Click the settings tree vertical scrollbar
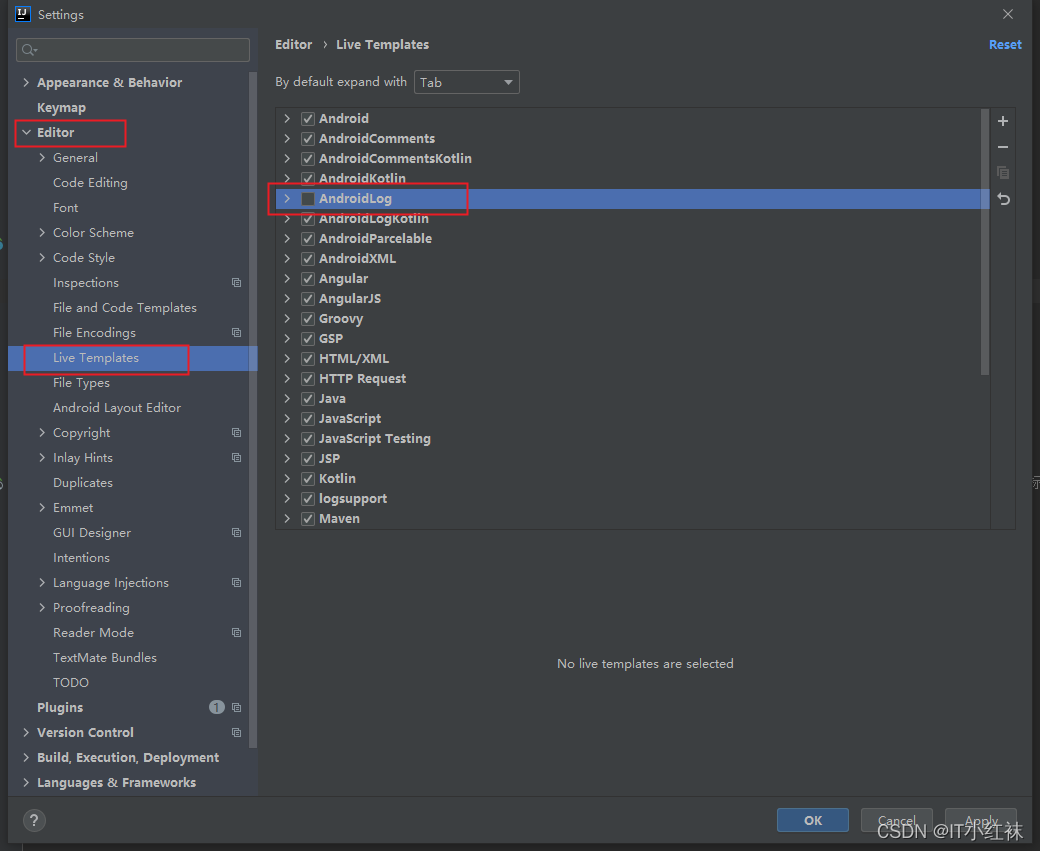The height and width of the screenshot is (851, 1040). coord(253,409)
